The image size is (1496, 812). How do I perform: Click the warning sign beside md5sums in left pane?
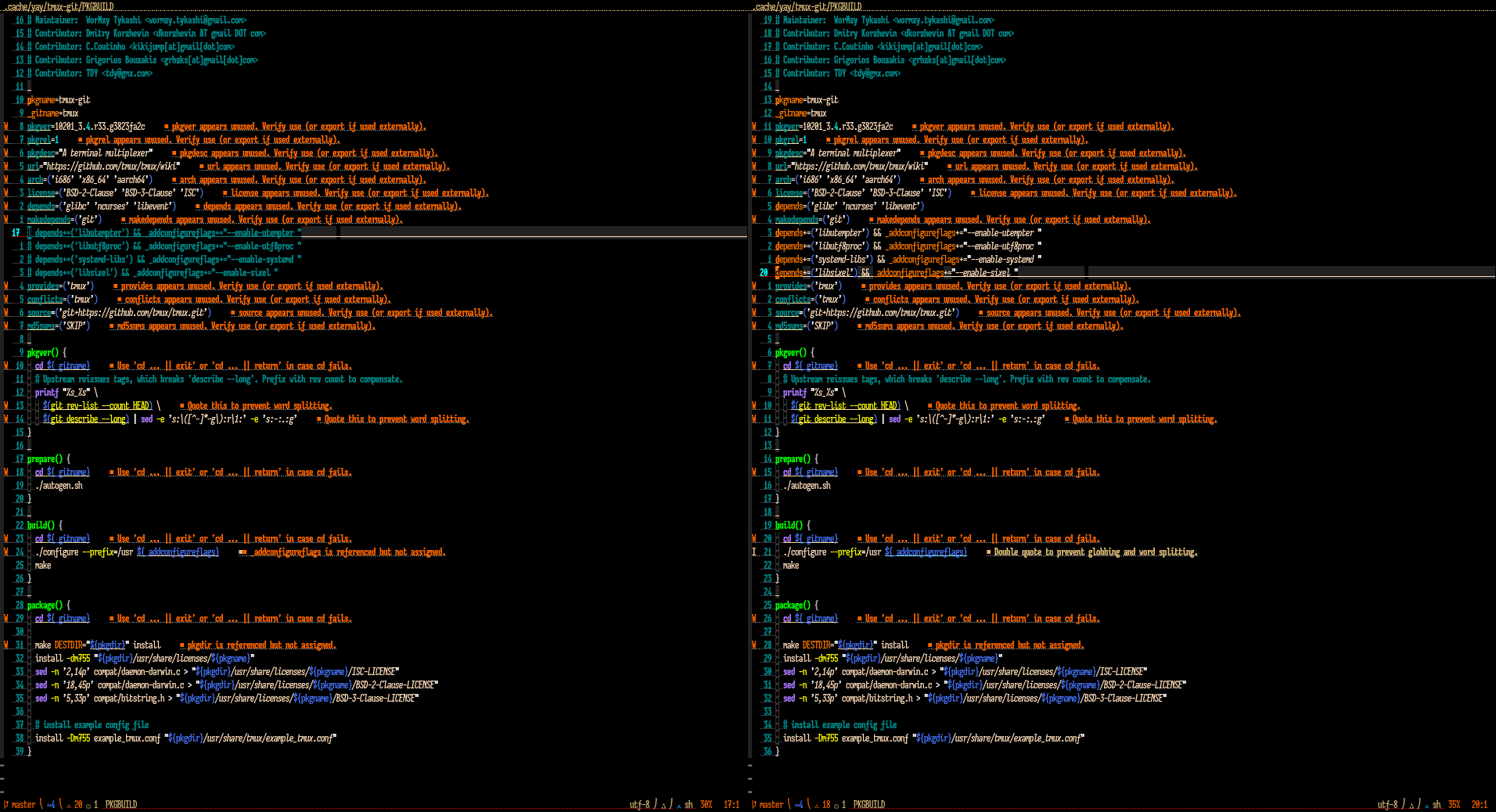click(x=6, y=326)
